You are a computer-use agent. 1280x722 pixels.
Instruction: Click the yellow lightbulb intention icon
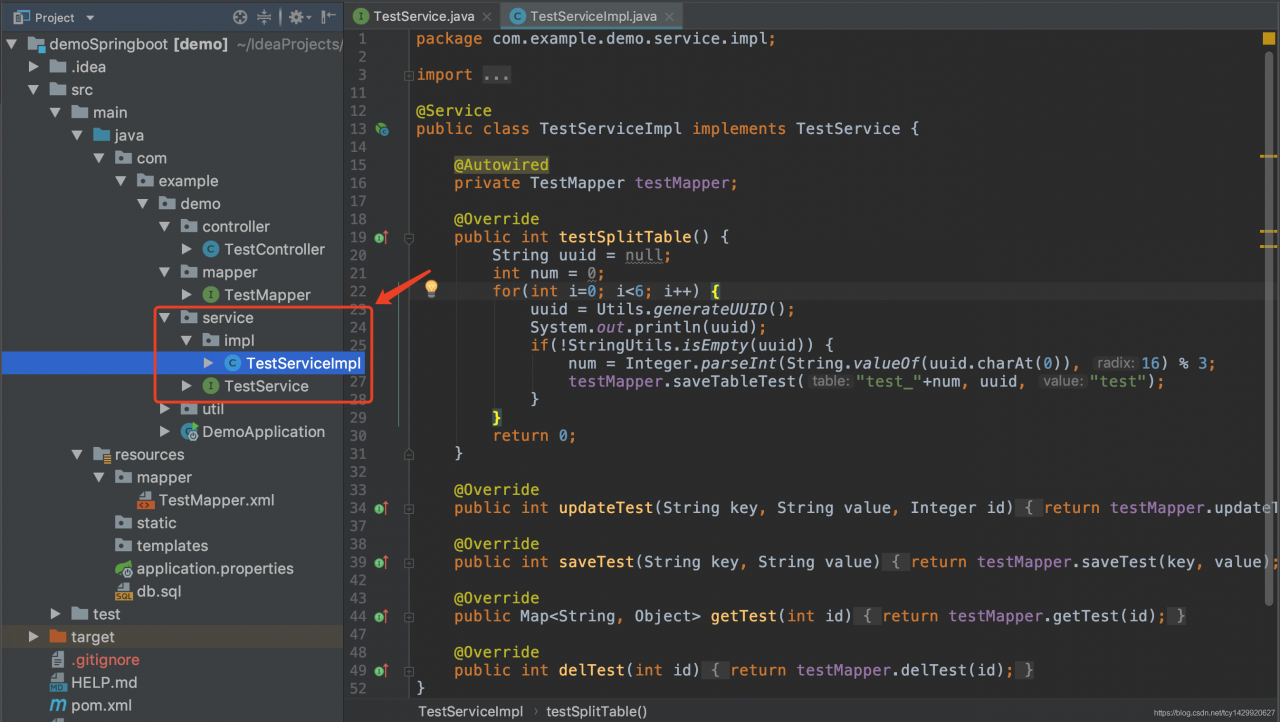[431, 289]
